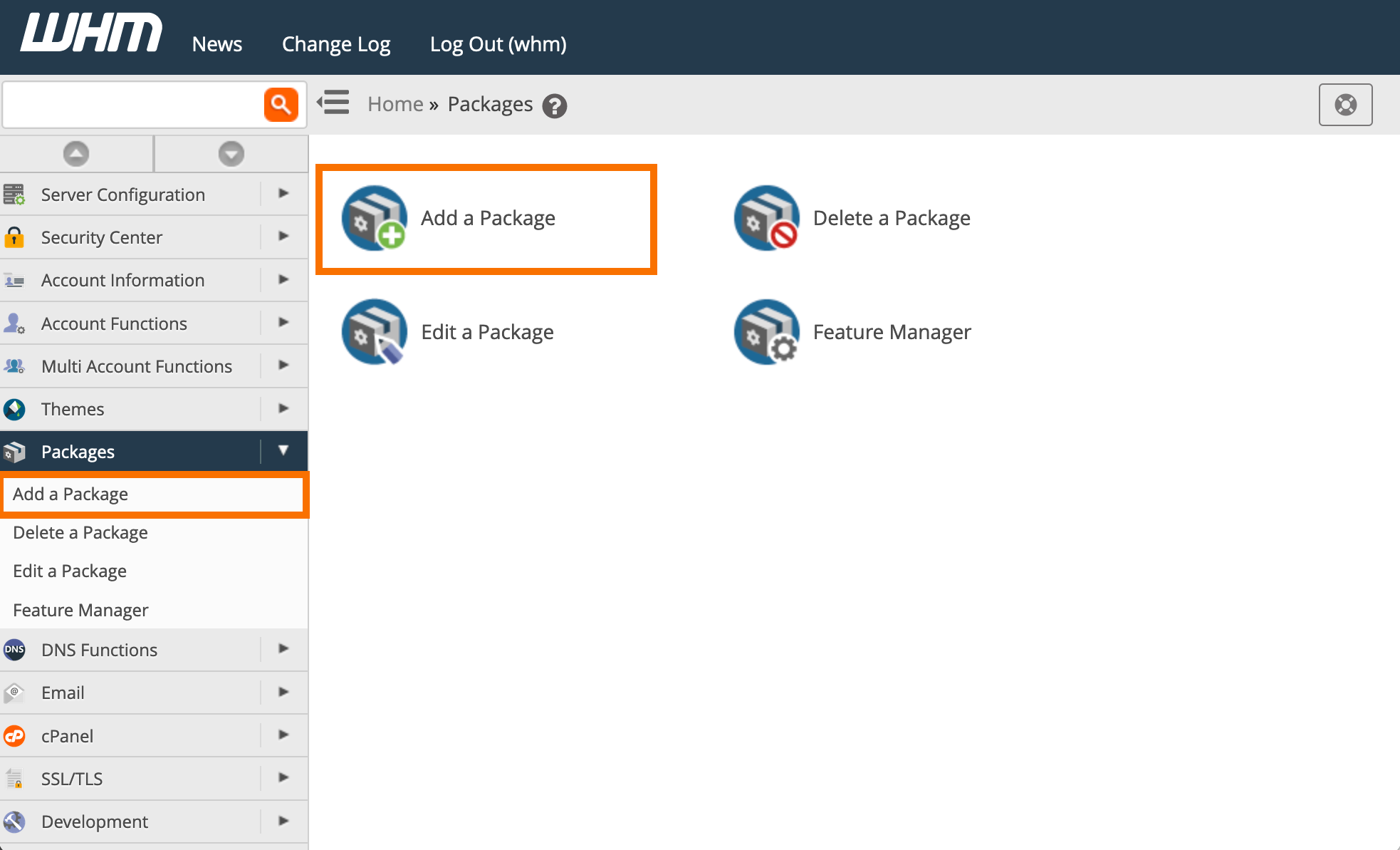Open DNS Functions label in sidebar

(x=99, y=650)
